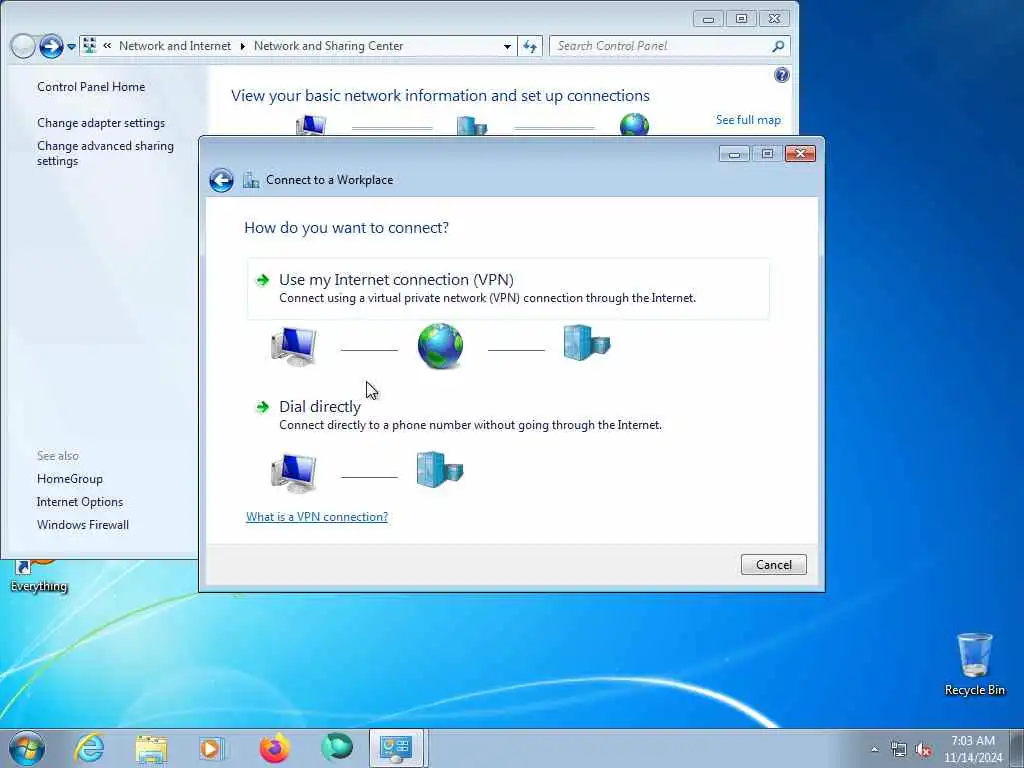Click the Show desktop strip at the taskbar end
This screenshot has height=768, width=1024.
click(x=1017, y=748)
